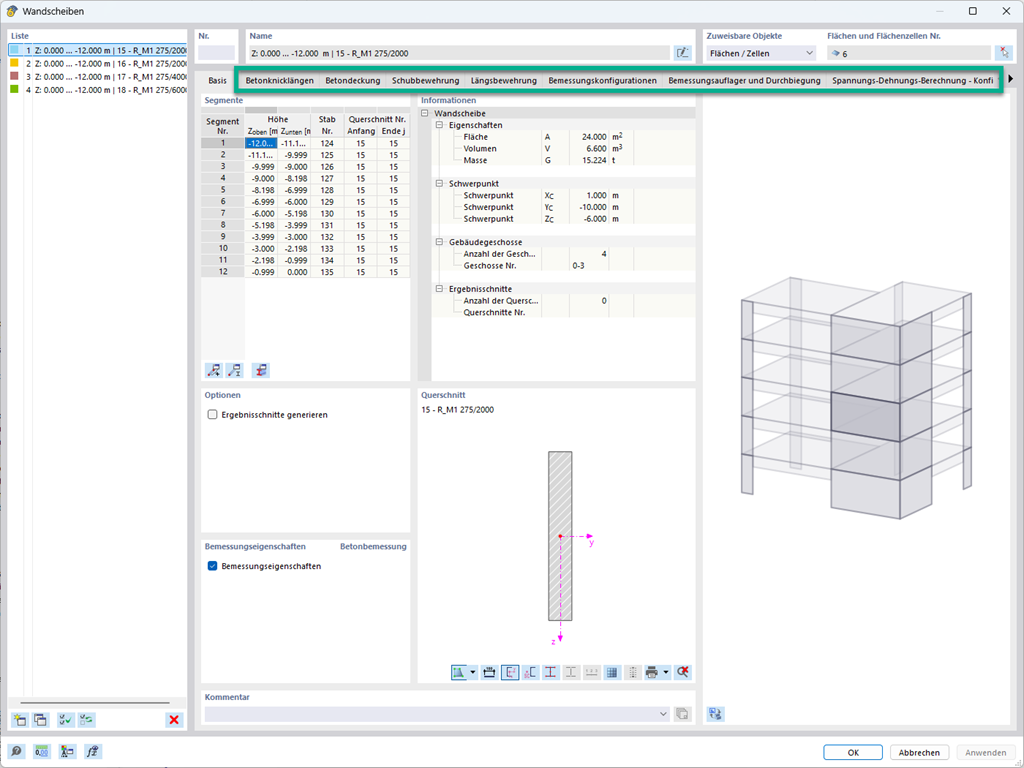The image size is (1024, 768).
Task: Click the first segment tool icon below Segmente table
Action: (214, 370)
